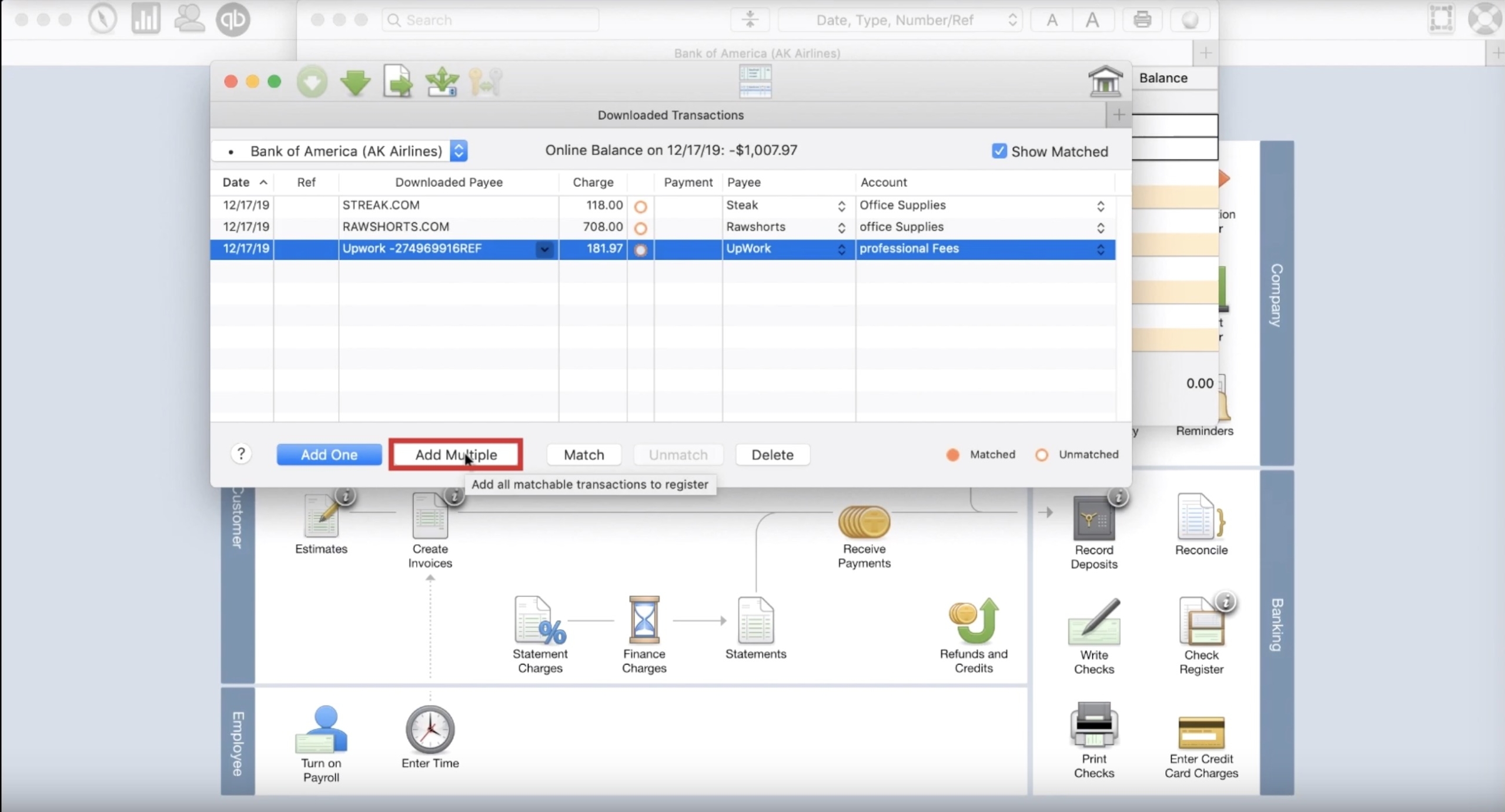The image size is (1505, 812).
Task: Open Account selector for professional Fees
Action: (x=1101, y=250)
